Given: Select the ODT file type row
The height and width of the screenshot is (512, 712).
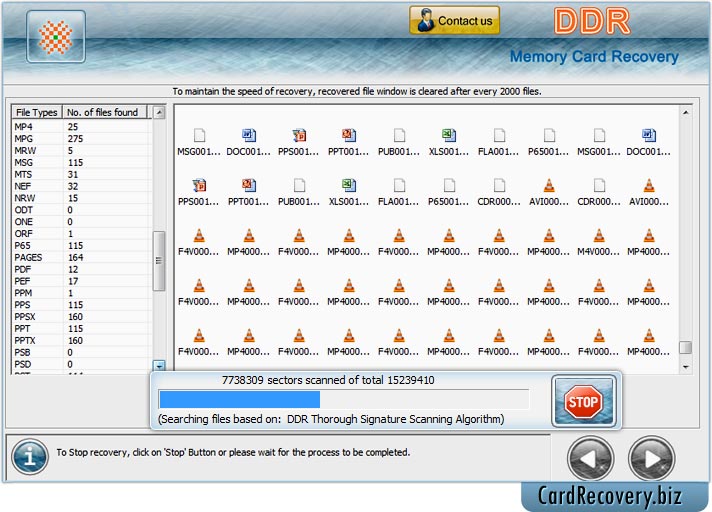Looking at the screenshot, I should (x=82, y=210).
